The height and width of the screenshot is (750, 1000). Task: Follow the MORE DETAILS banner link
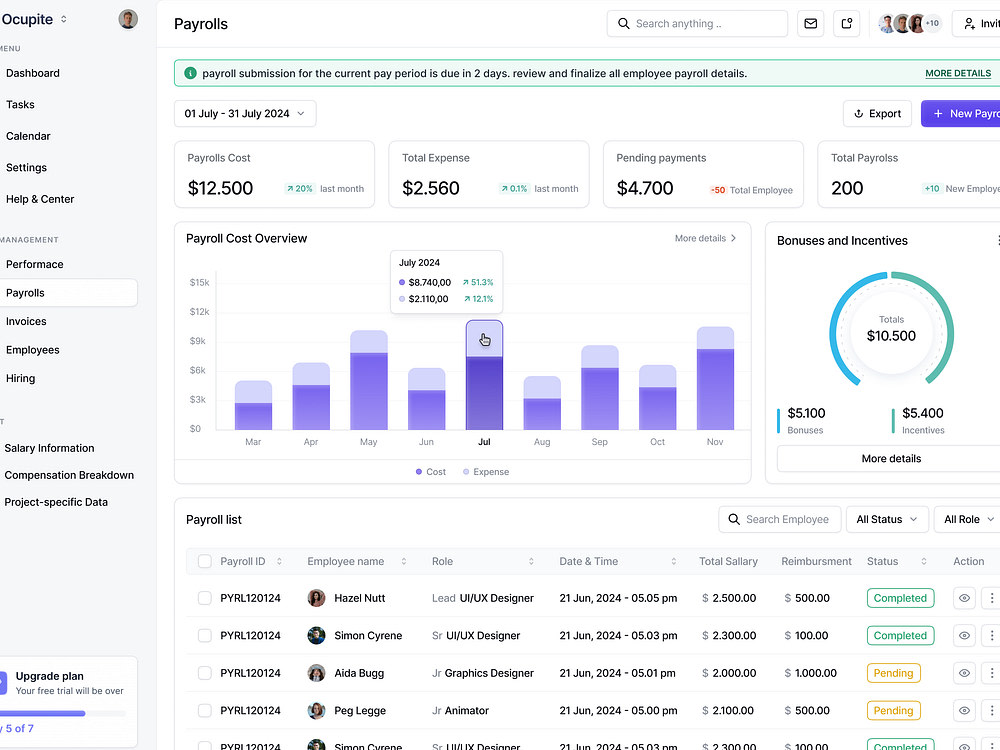click(x=958, y=73)
